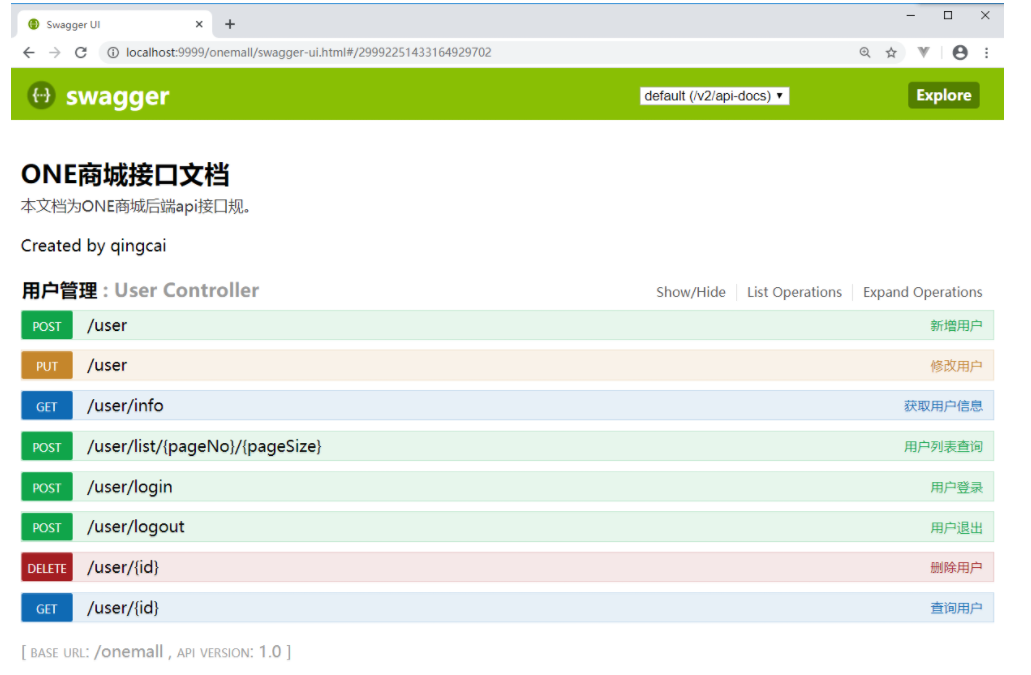Expand /user/list/{pageNo}/{pageSize} path
This screenshot has width=1031, height=675.
click(204, 446)
